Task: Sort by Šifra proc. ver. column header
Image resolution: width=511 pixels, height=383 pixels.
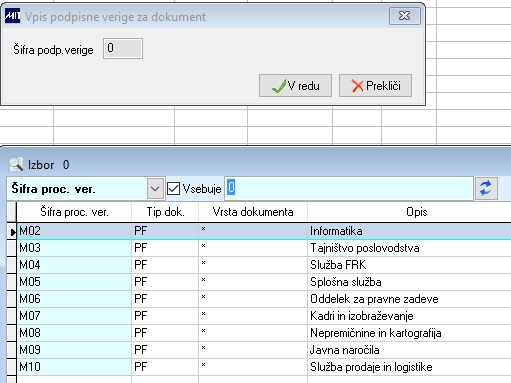Action: [74, 212]
